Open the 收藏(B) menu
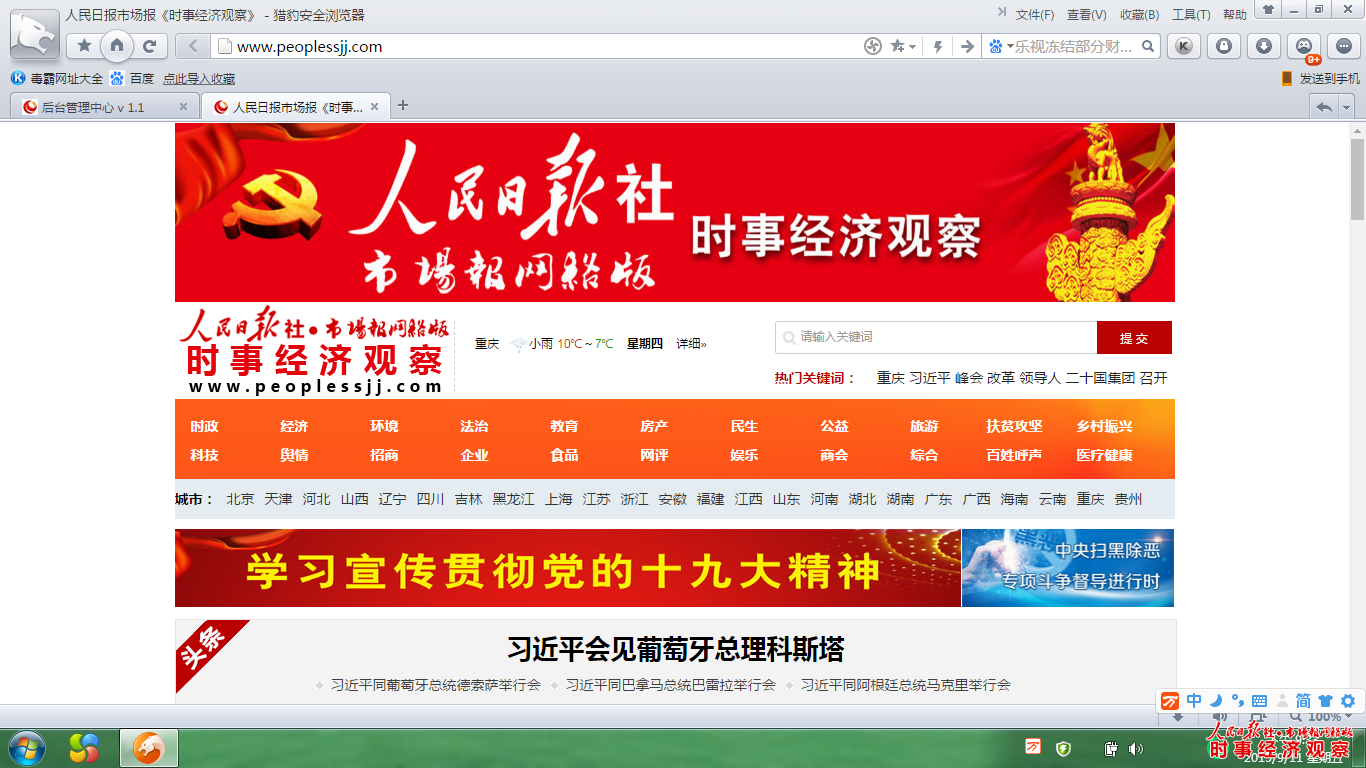 [1139, 15]
